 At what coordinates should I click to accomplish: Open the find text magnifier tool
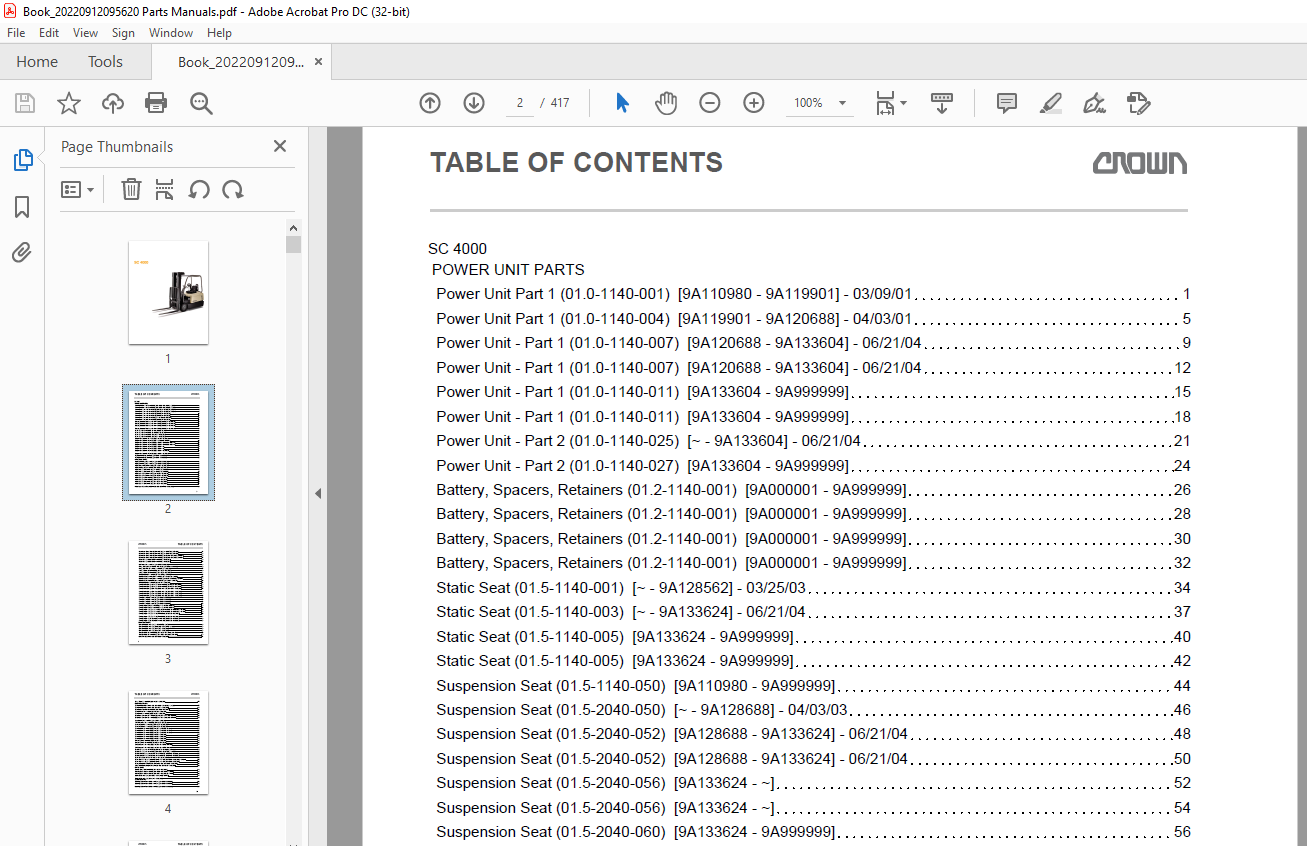click(201, 103)
